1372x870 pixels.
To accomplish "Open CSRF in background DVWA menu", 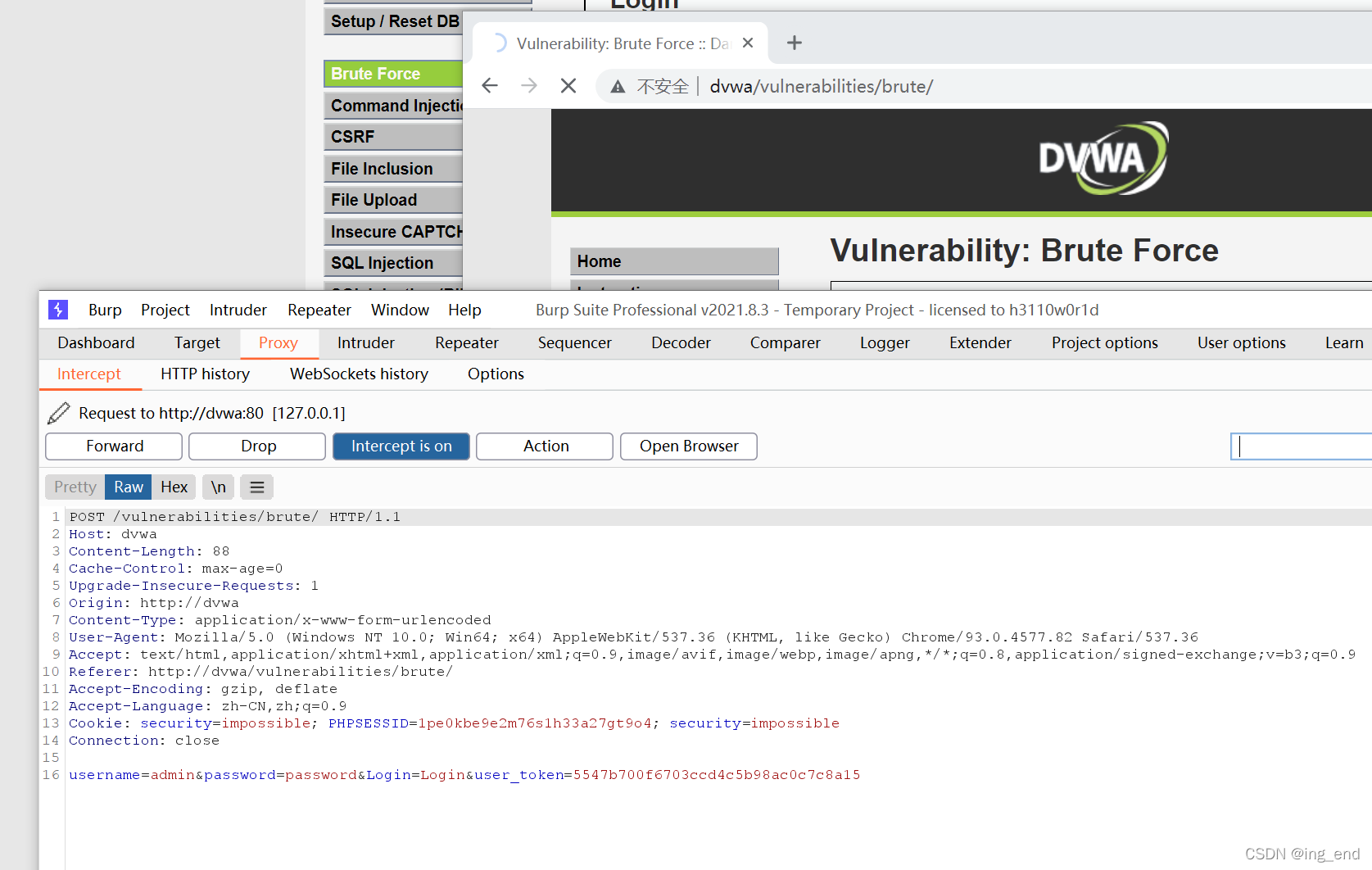I will point(393,137).
